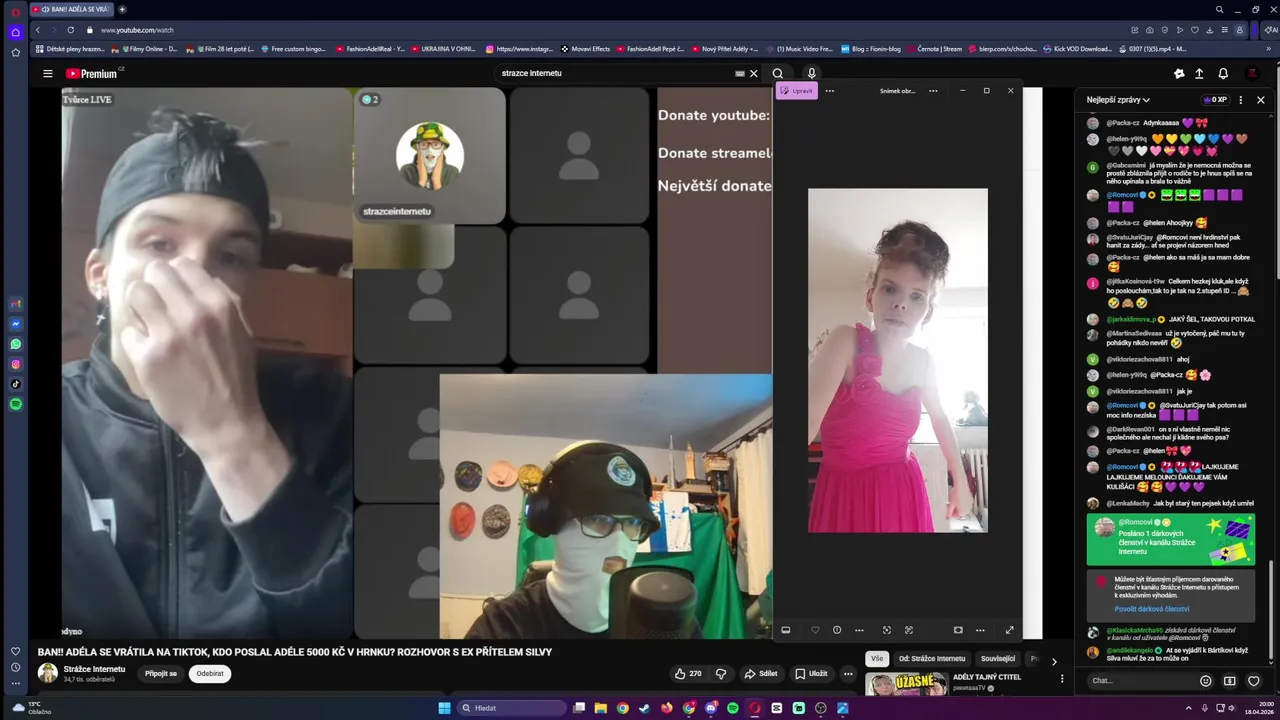Viewport: 1280px width, 720px height.
Task: Click strazceinternetu participant tile
Action: pos(430,155)
